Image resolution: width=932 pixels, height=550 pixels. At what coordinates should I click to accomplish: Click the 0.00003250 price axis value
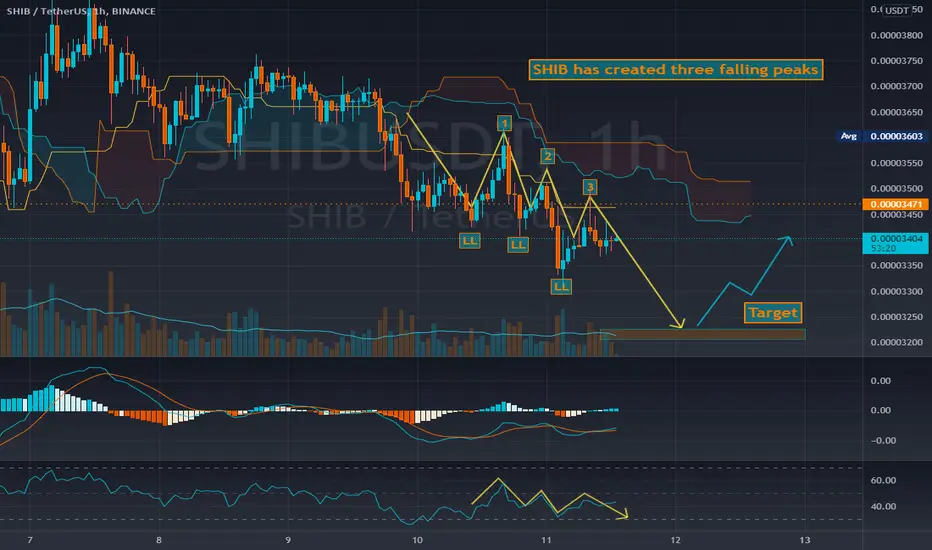tap(896, 317)
